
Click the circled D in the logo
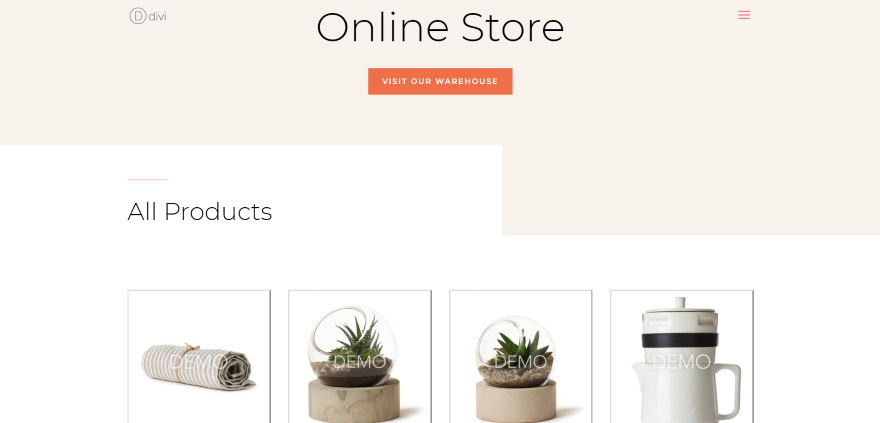pyautogui.click(x=138, y=16)
